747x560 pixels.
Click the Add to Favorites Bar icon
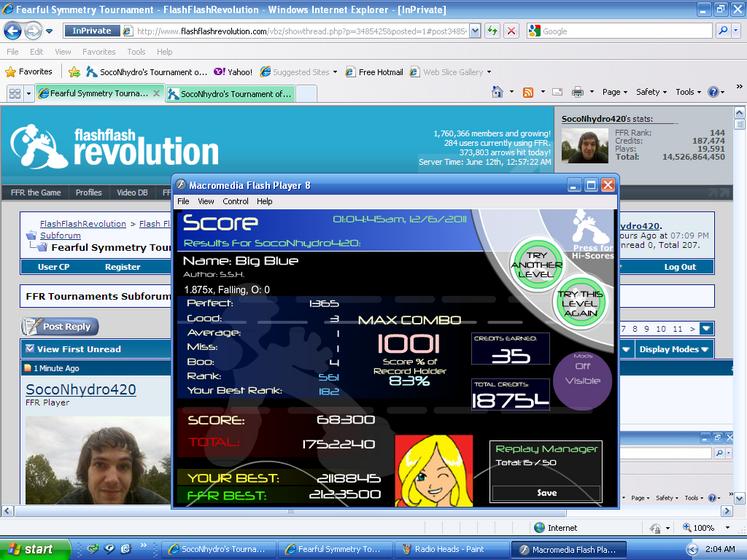(74, 72)
